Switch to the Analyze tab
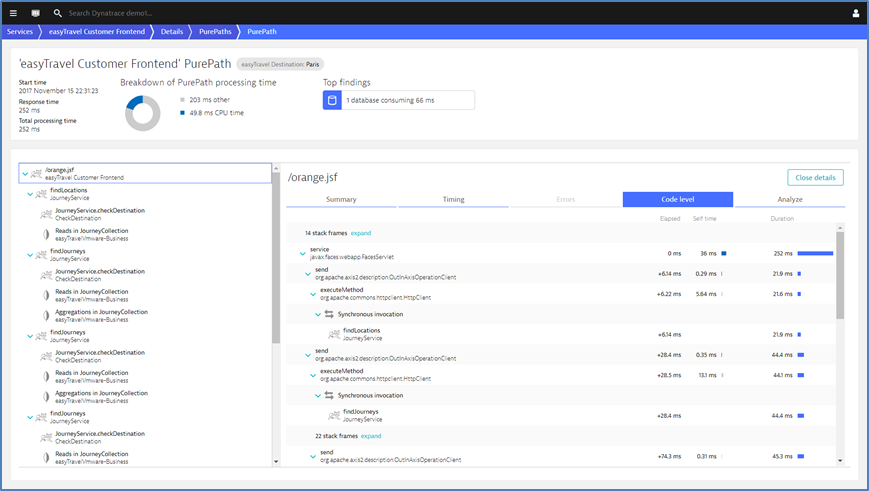This screenshot has height=491, width=869. click(790, 200)
